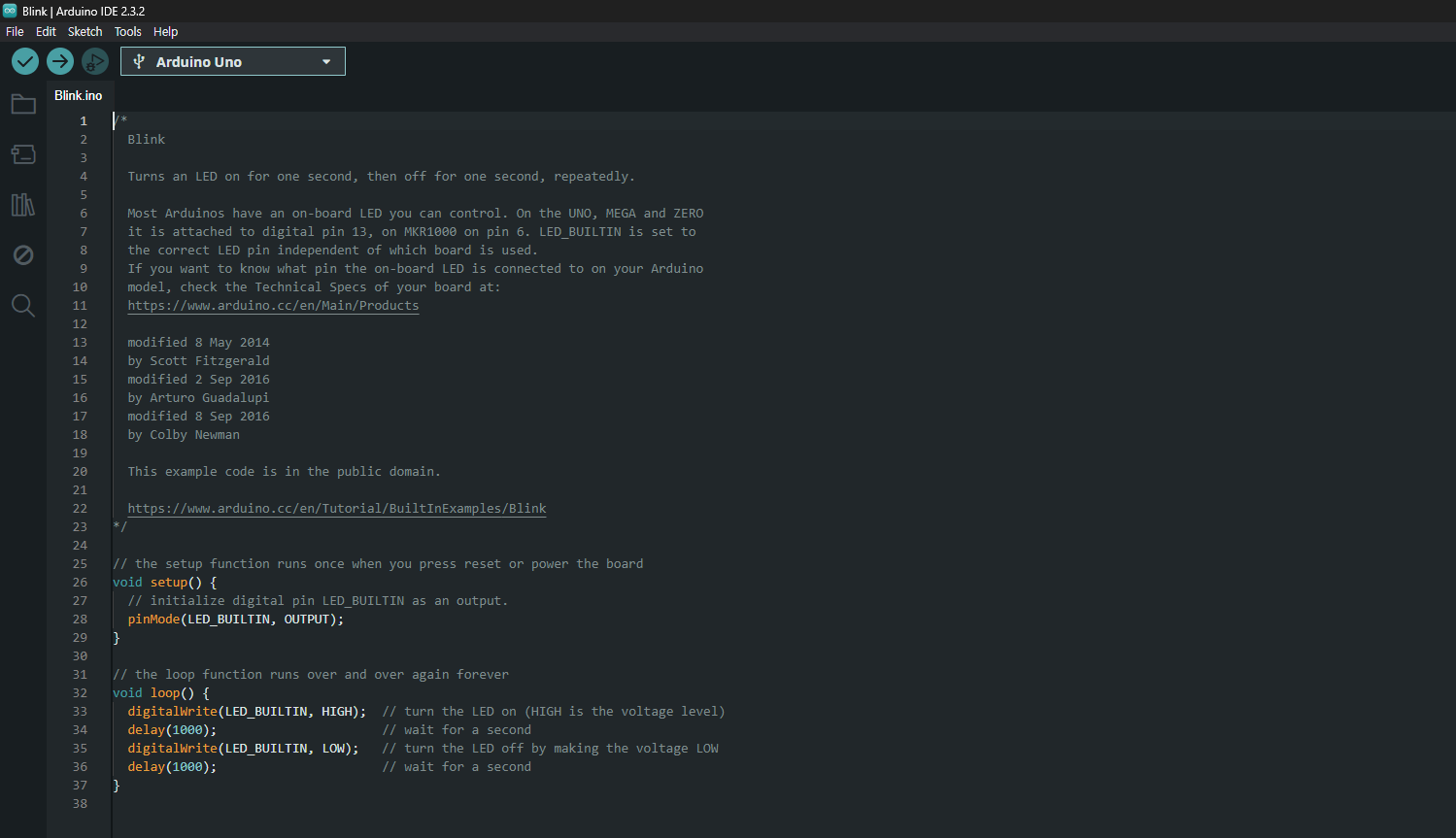The width and height of the screenshot is (1456, 838).
Task: Click the Upload arrow button
Action: (60, 61)
